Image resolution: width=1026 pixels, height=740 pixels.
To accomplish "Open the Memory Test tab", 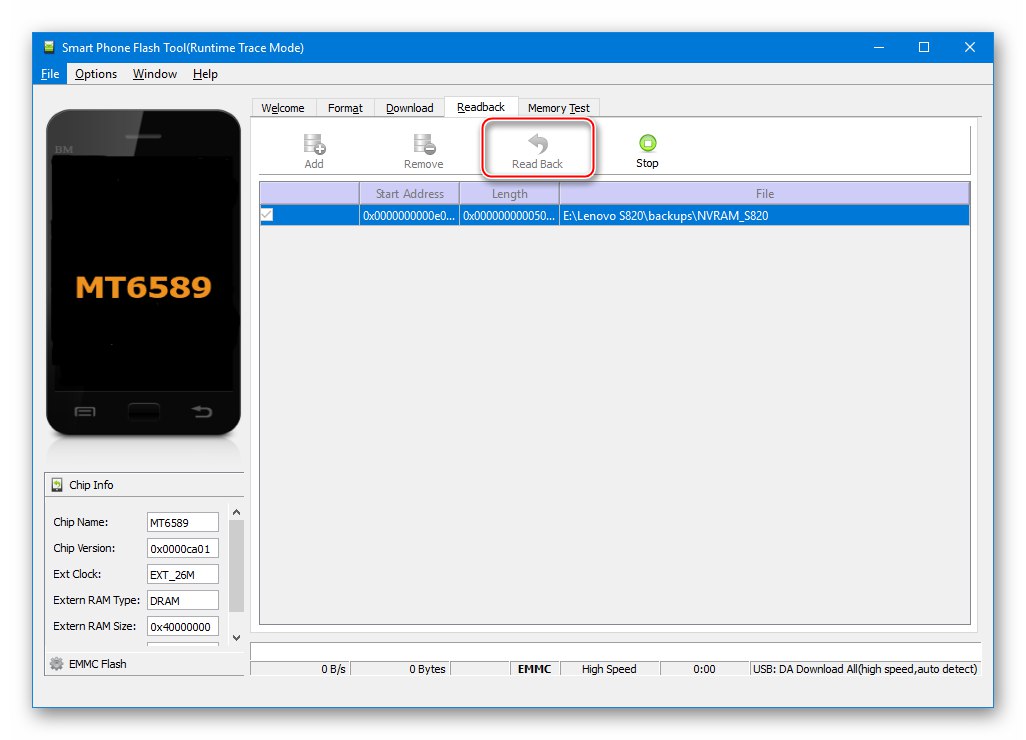I will 558,107.
